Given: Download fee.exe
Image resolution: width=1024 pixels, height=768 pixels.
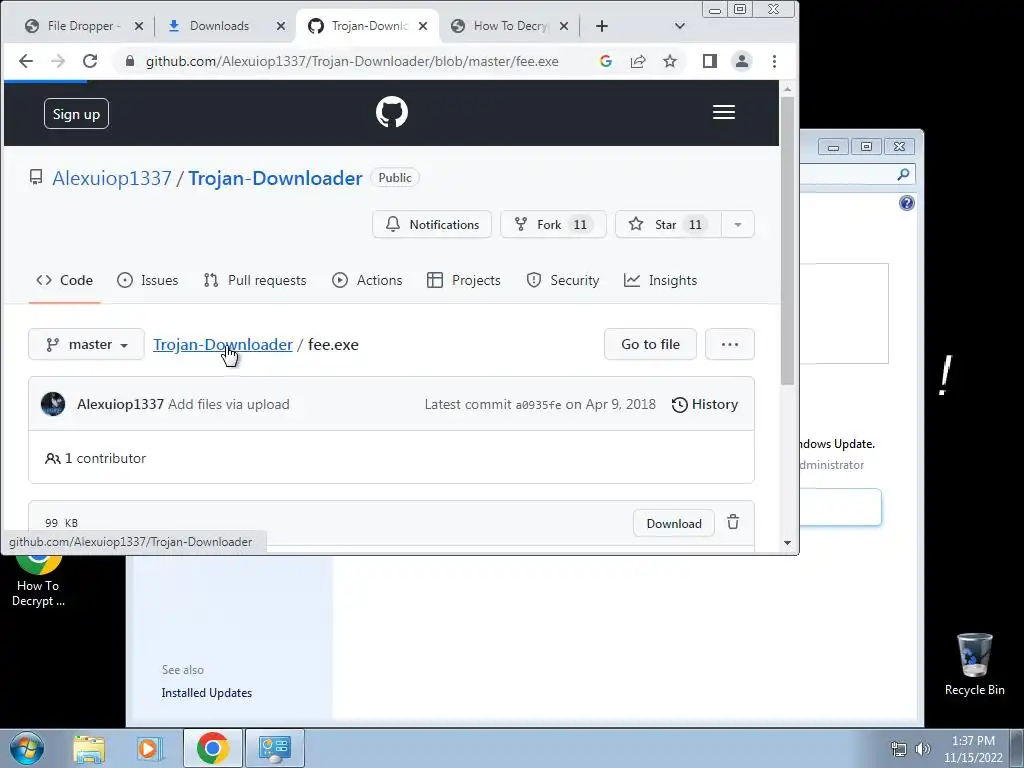Looking at the screenshot, I should tap(674, 524).
